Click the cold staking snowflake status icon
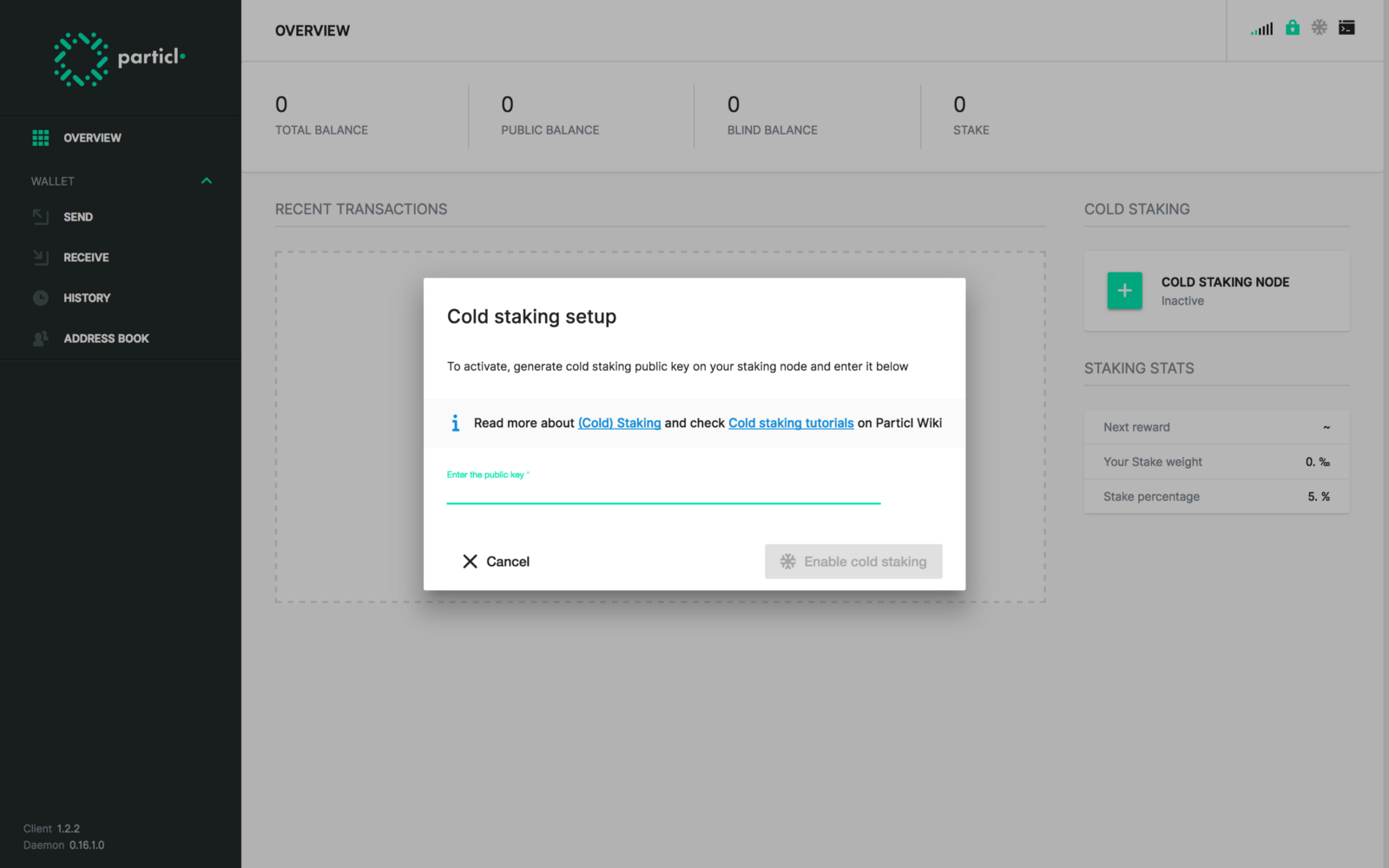Viewport: 1389px width, 868px height. click(x=1320, y=28)
